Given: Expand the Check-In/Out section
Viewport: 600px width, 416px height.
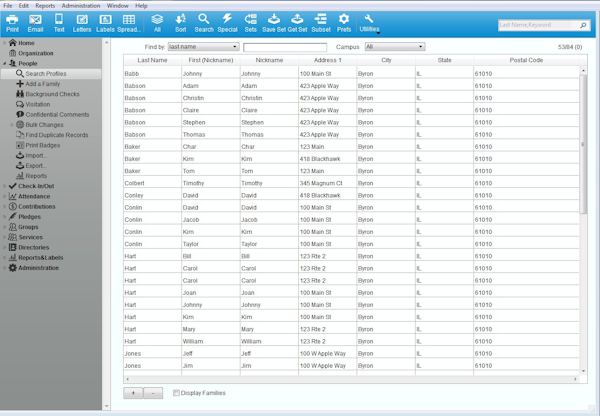Looking at the screenshot, I should point(5,186).
